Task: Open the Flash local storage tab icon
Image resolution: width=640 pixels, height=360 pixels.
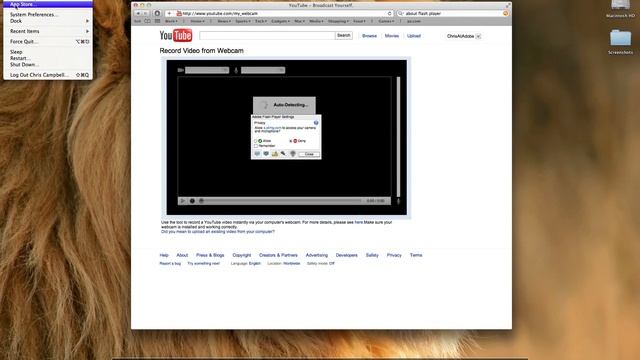Action: click(275, 154)
